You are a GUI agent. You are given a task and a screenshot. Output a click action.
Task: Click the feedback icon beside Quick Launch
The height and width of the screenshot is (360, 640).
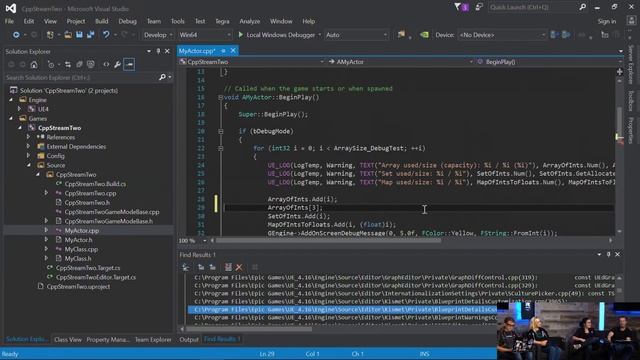(479, 7)
